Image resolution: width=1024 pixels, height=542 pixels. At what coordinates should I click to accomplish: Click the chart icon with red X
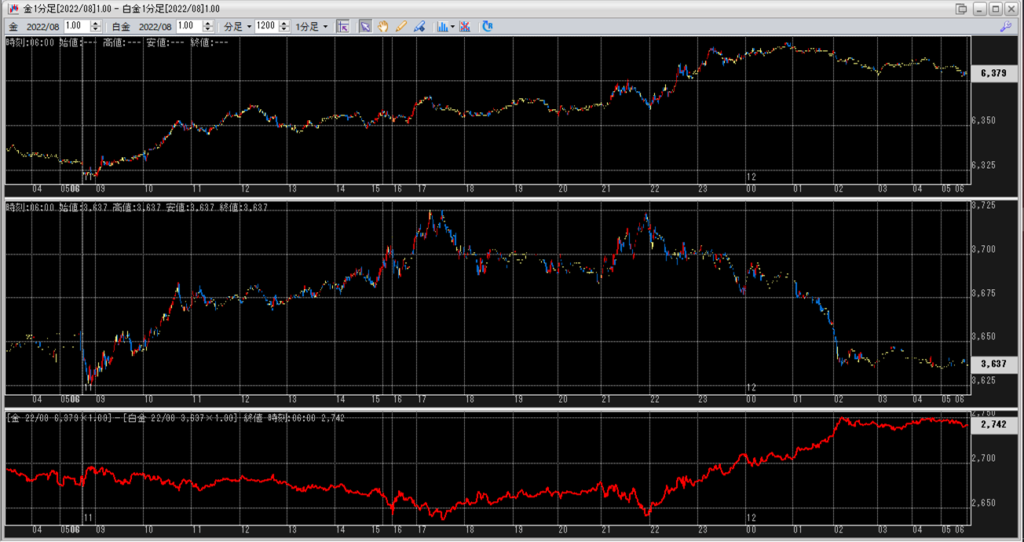coord(465,26)
